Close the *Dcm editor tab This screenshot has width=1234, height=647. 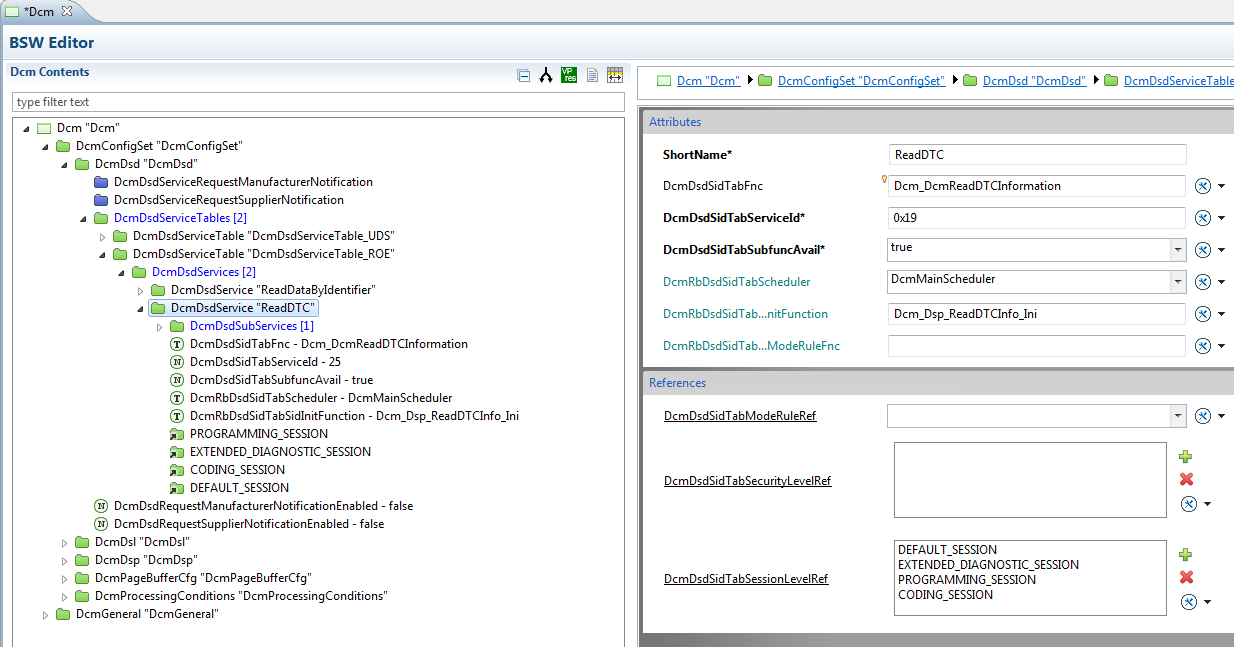67,10
